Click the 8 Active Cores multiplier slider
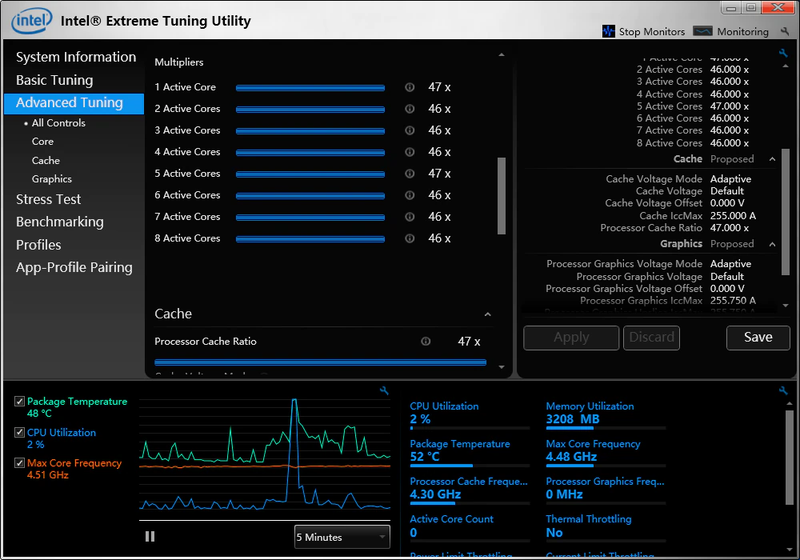 coord(310,238)
